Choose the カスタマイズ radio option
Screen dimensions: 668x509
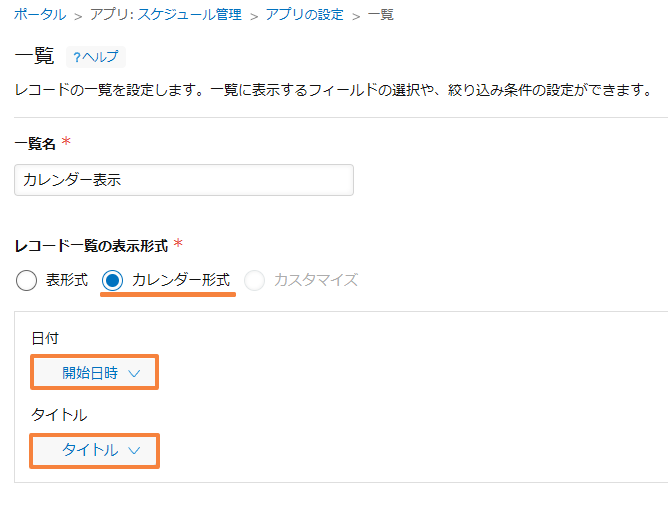coord(254,280)
